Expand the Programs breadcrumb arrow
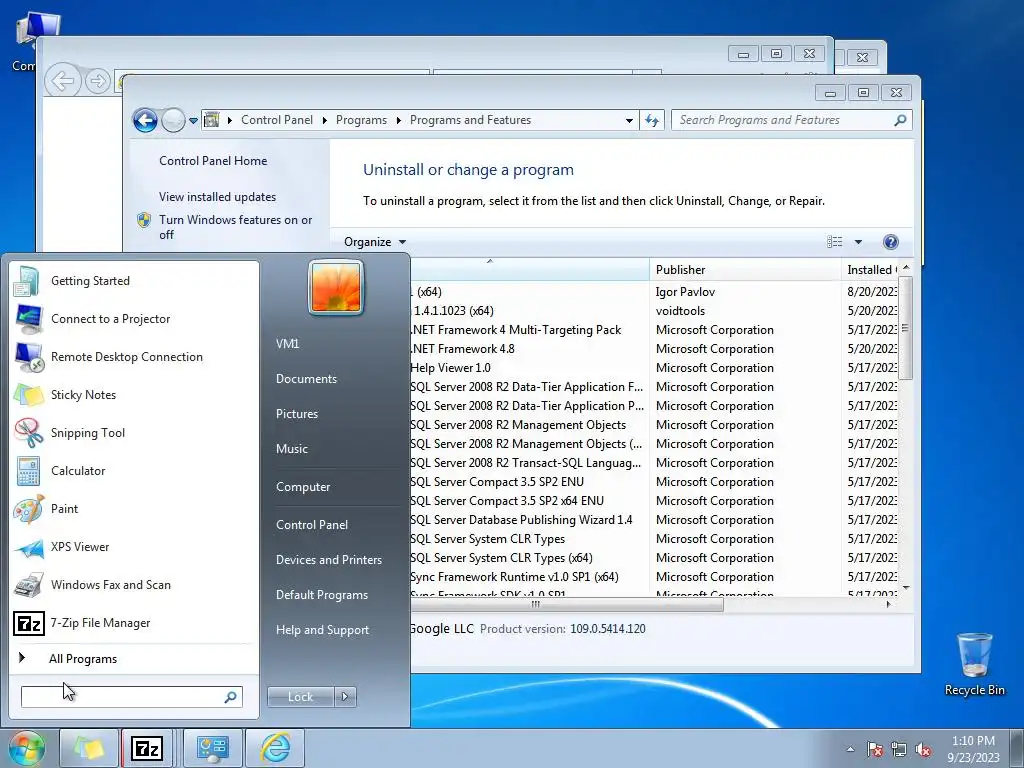Viewport: 1024px width, 768px height. click(x=398, y=120)
